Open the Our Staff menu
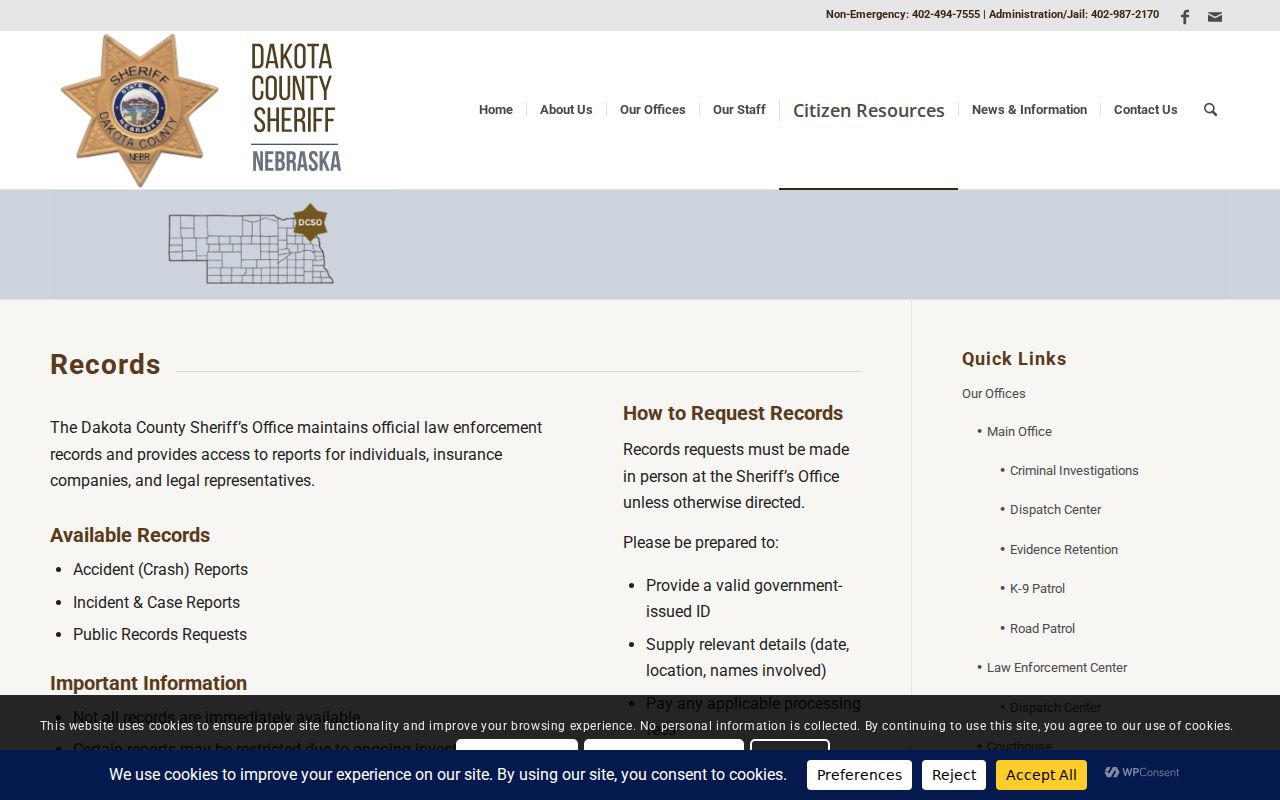 tap(739, 110)
